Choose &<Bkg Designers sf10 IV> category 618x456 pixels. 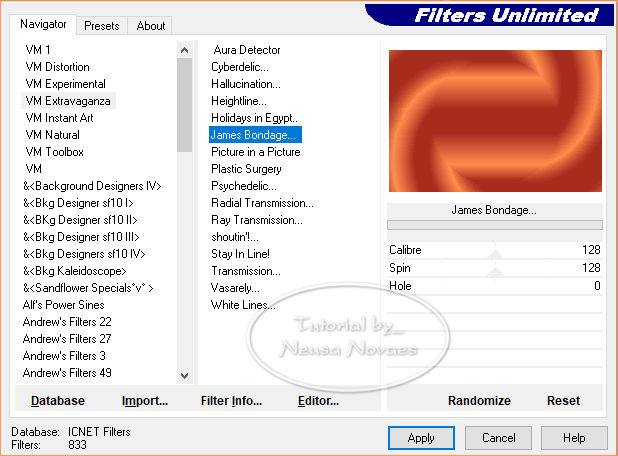(84, 253)
